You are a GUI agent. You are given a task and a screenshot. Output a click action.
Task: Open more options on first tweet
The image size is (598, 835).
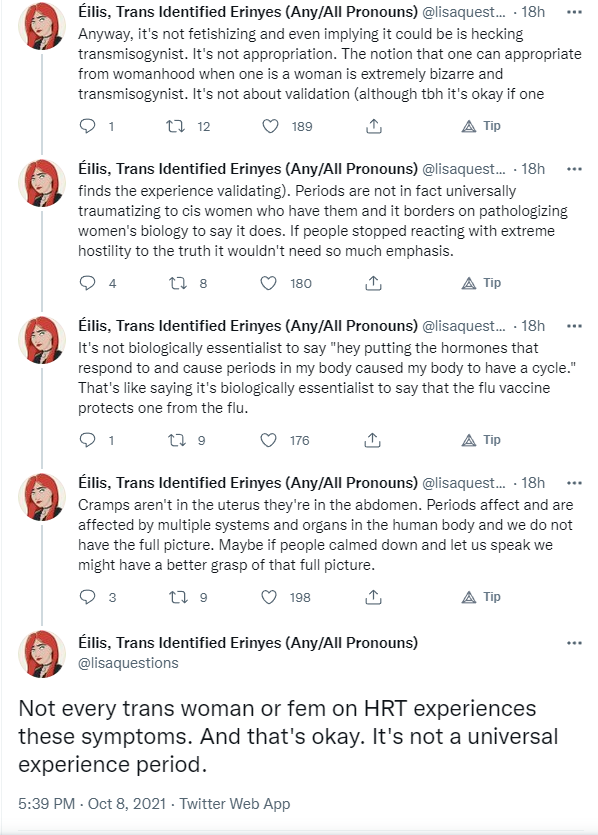[574, 12]
